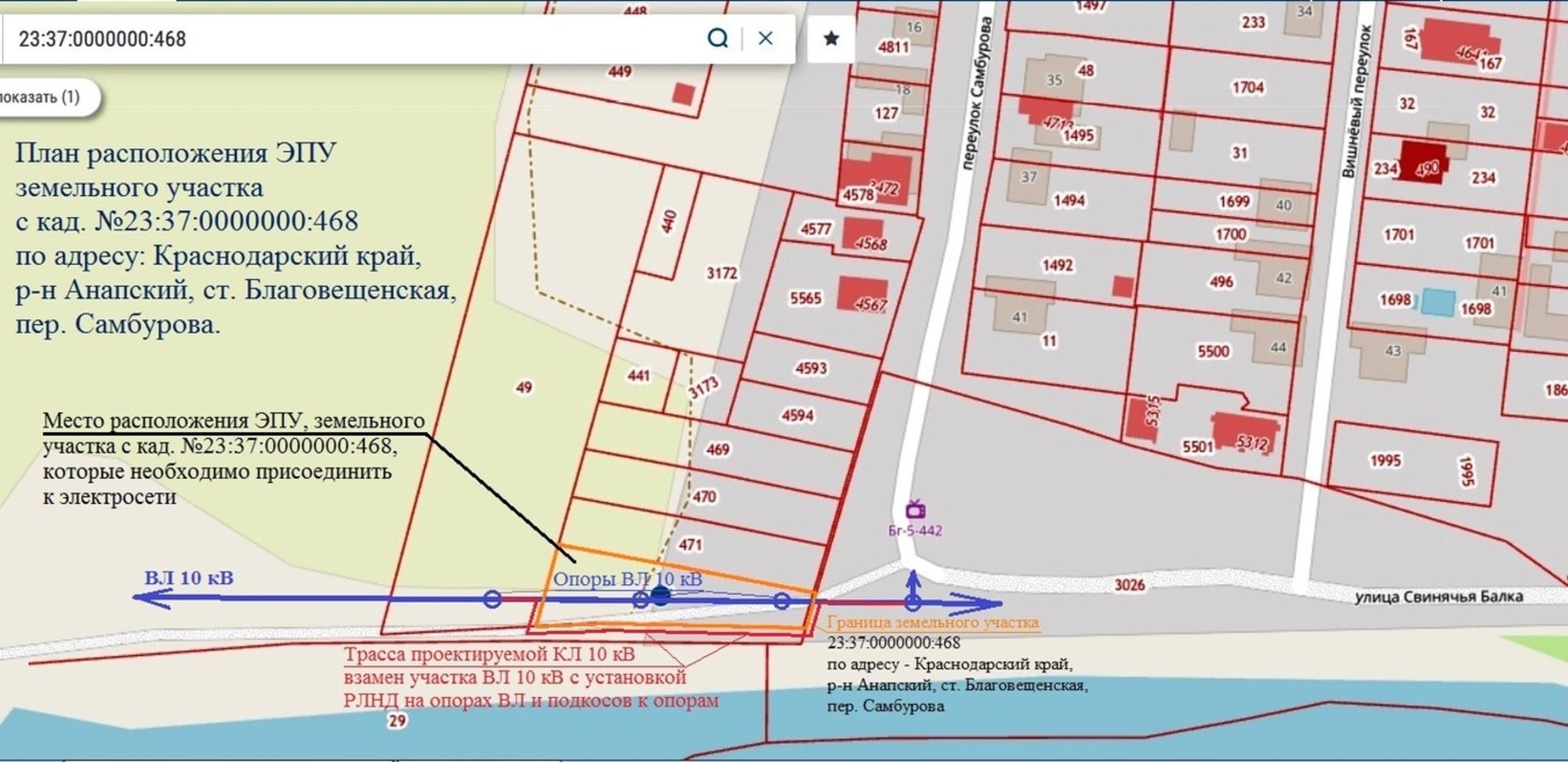Add parcel to favorites with star icon
This screenshot has width=1568, height=762.
click(x=831, y=38)
